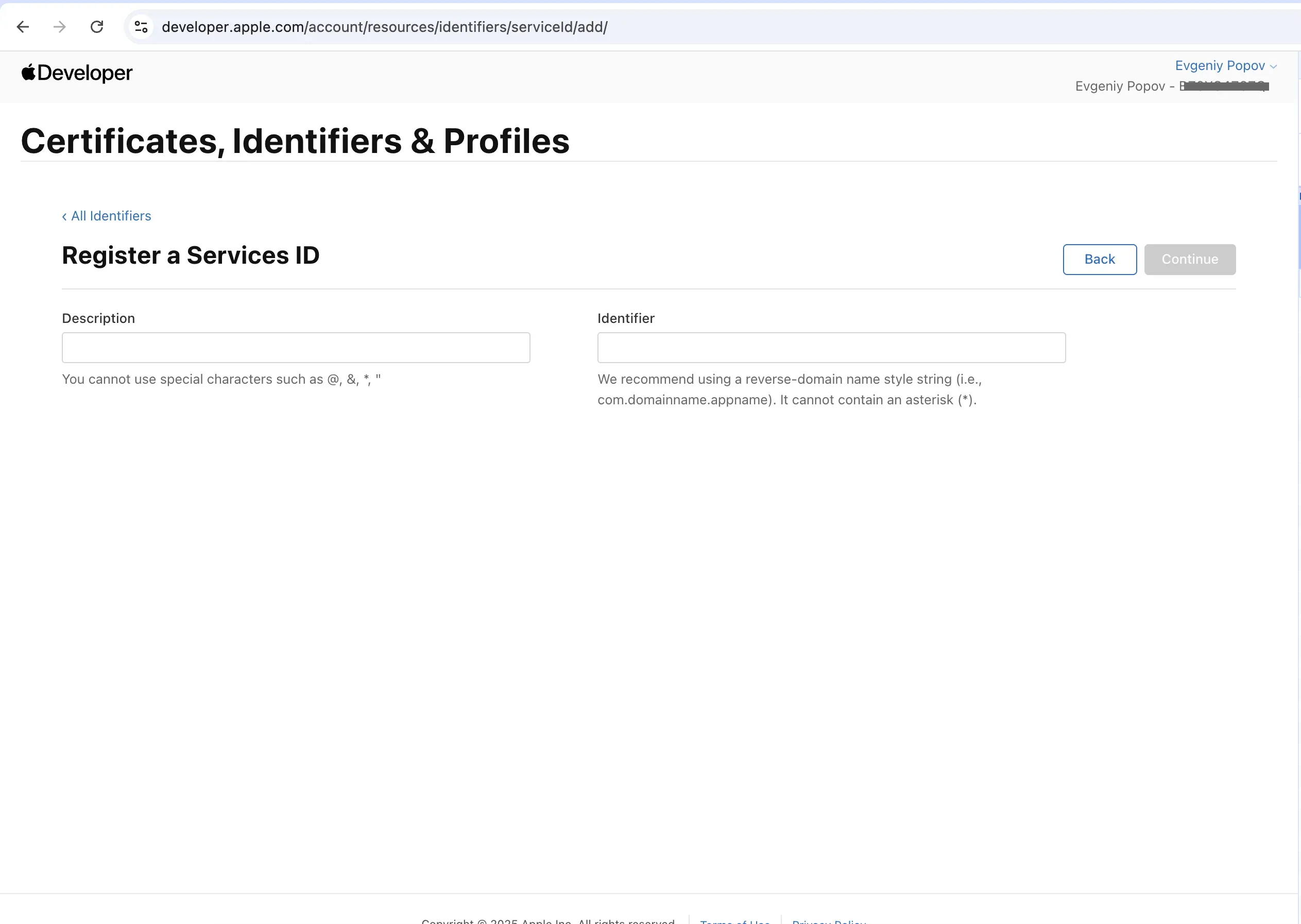Click the special characters hint text
Viewport: 1301px width, 924px height.
tap(221, 380)
